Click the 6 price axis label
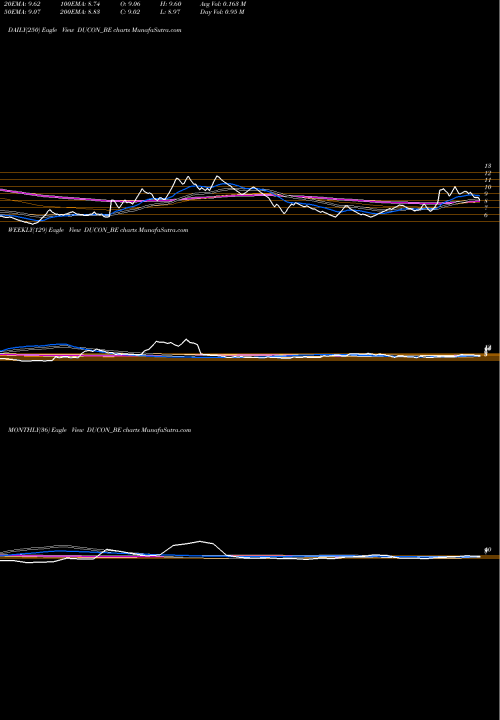500x720 pixels. click(x=486, y=214)
